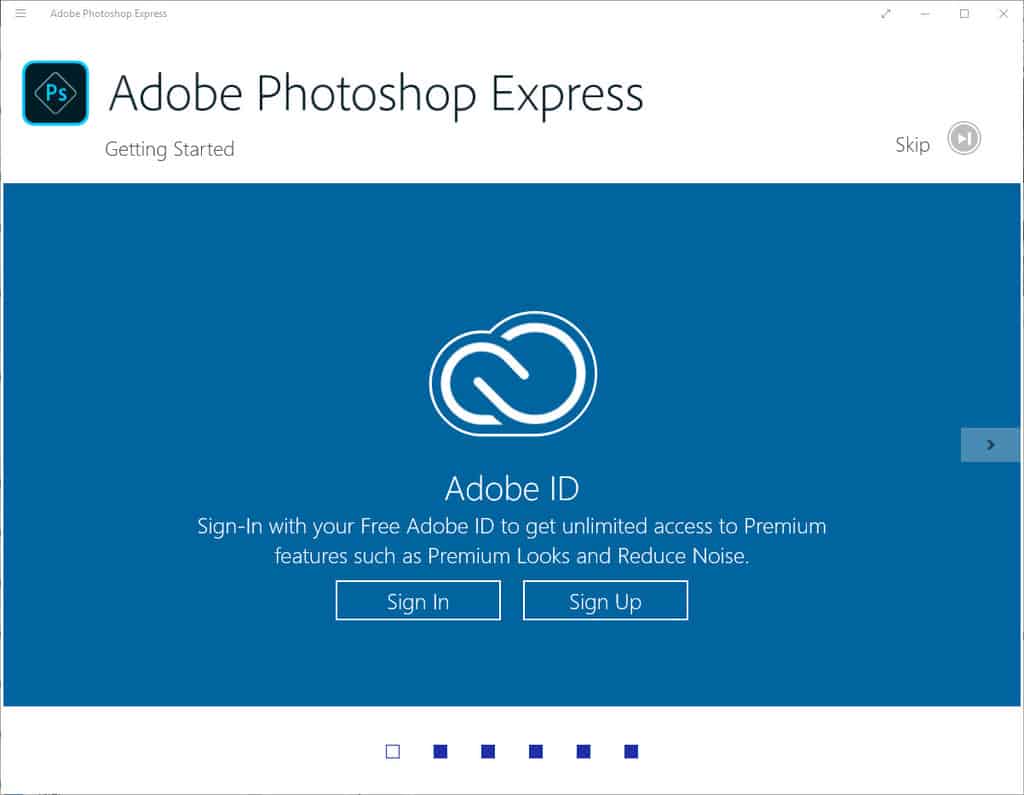Click the Skip text link

(912, 144)
